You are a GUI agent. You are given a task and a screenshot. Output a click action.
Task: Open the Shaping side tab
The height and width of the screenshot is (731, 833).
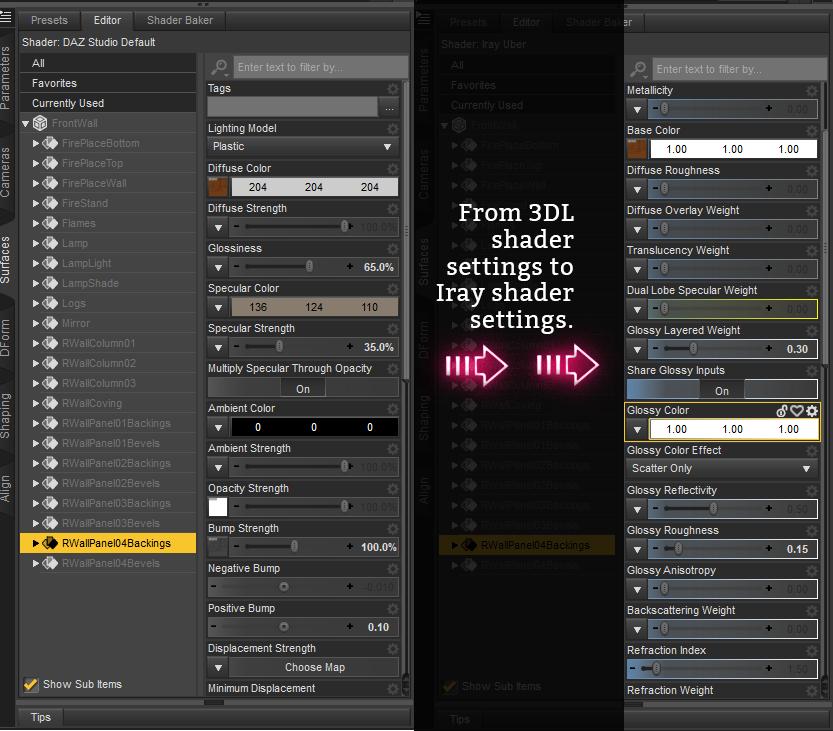[5, 416]
